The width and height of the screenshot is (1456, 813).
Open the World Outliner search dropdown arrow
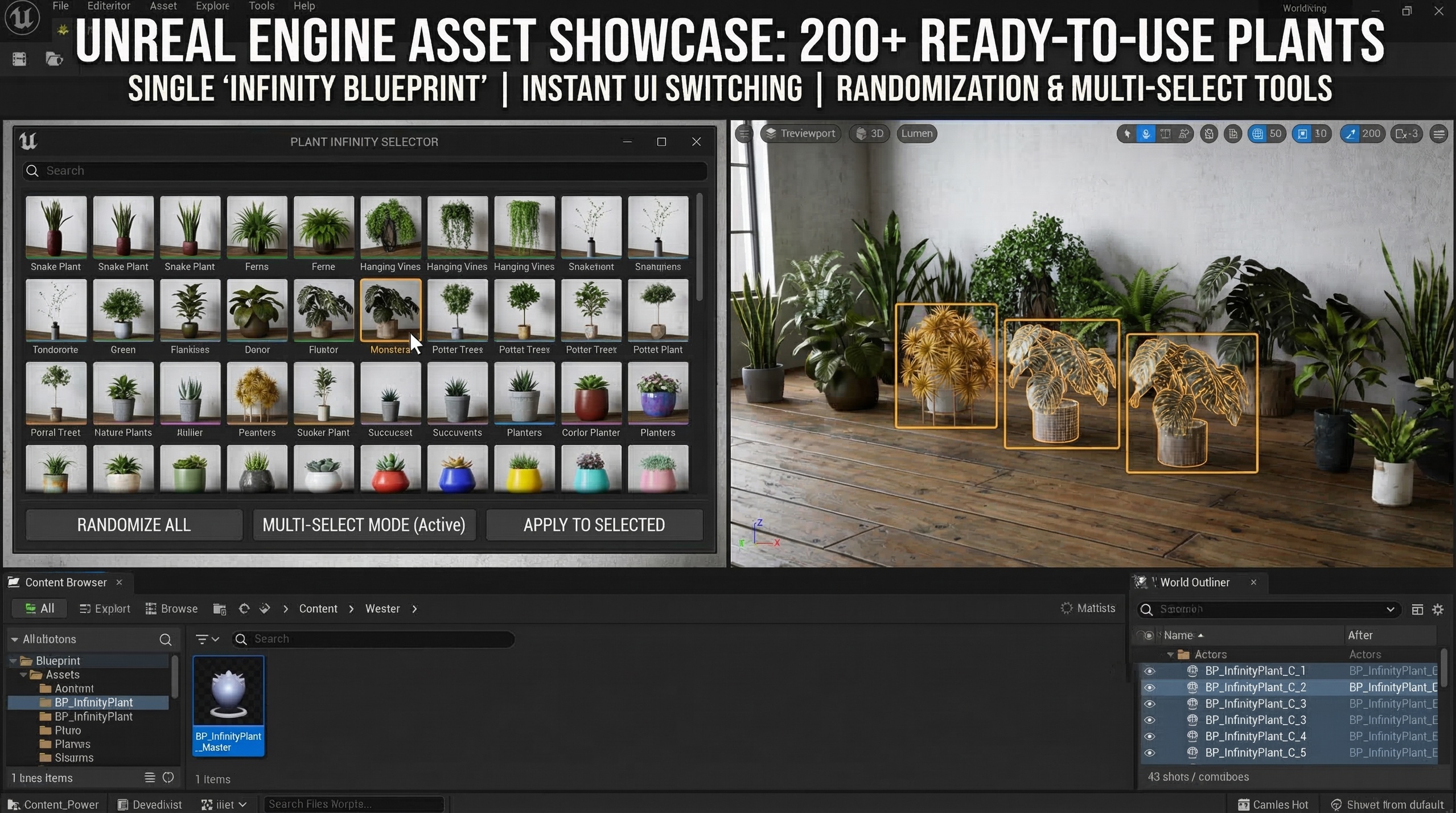tap(1390, 609)
